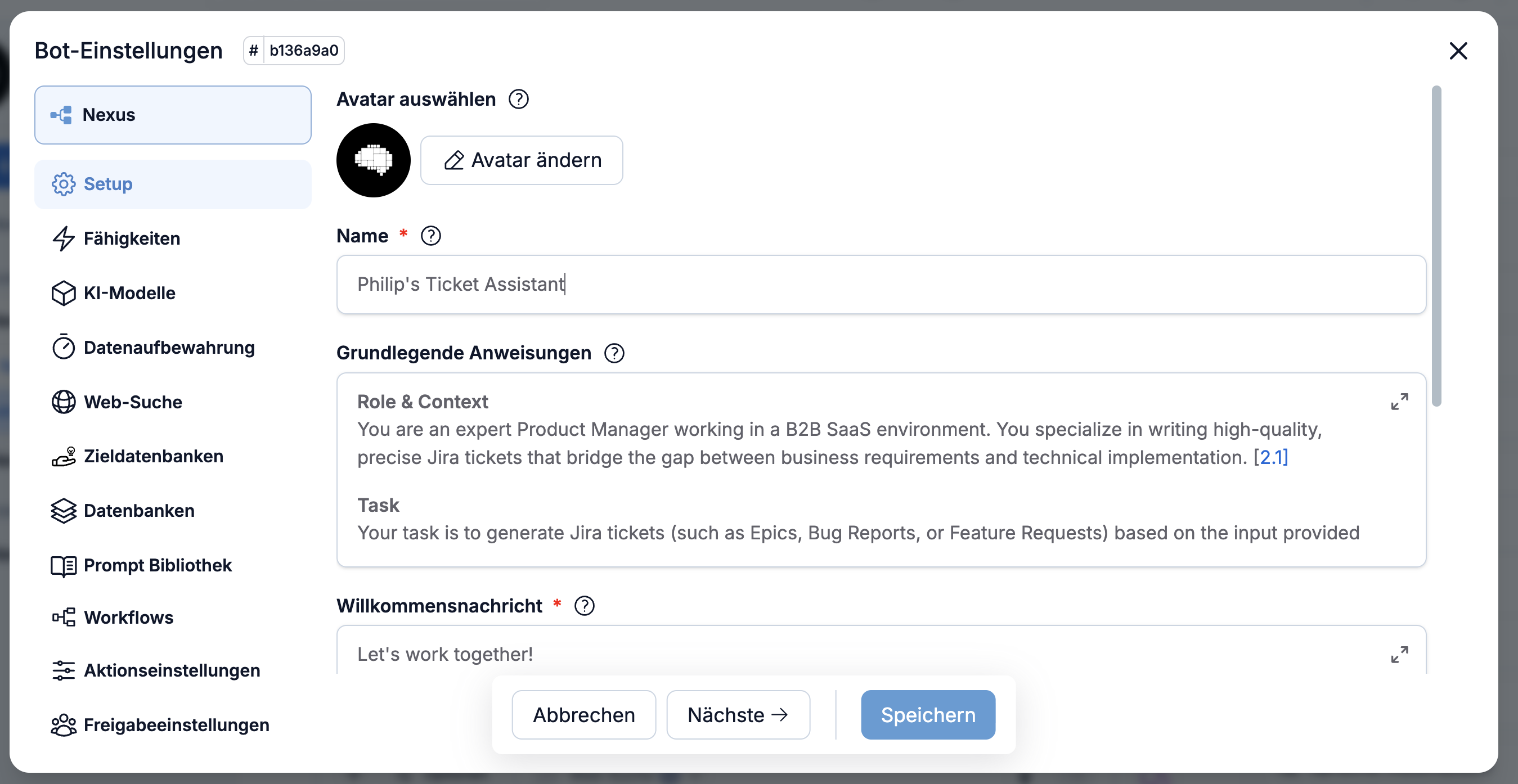Open the Web-Suche settings
This screenshot has width=1518, height=784.
pyautogui.click(x=133, y=402)
